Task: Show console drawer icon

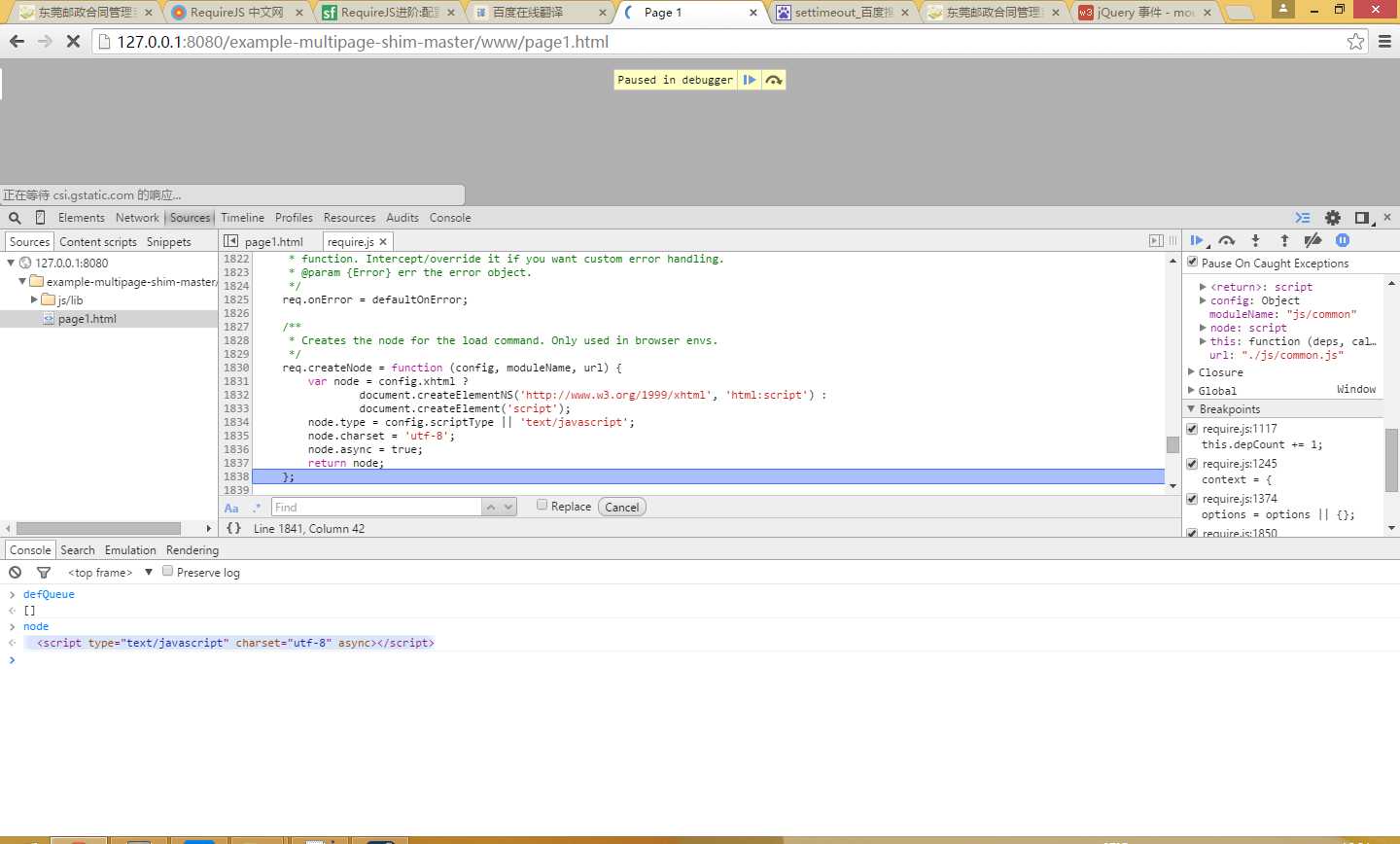Action: pyautogui.click(x=1303, y=218)
